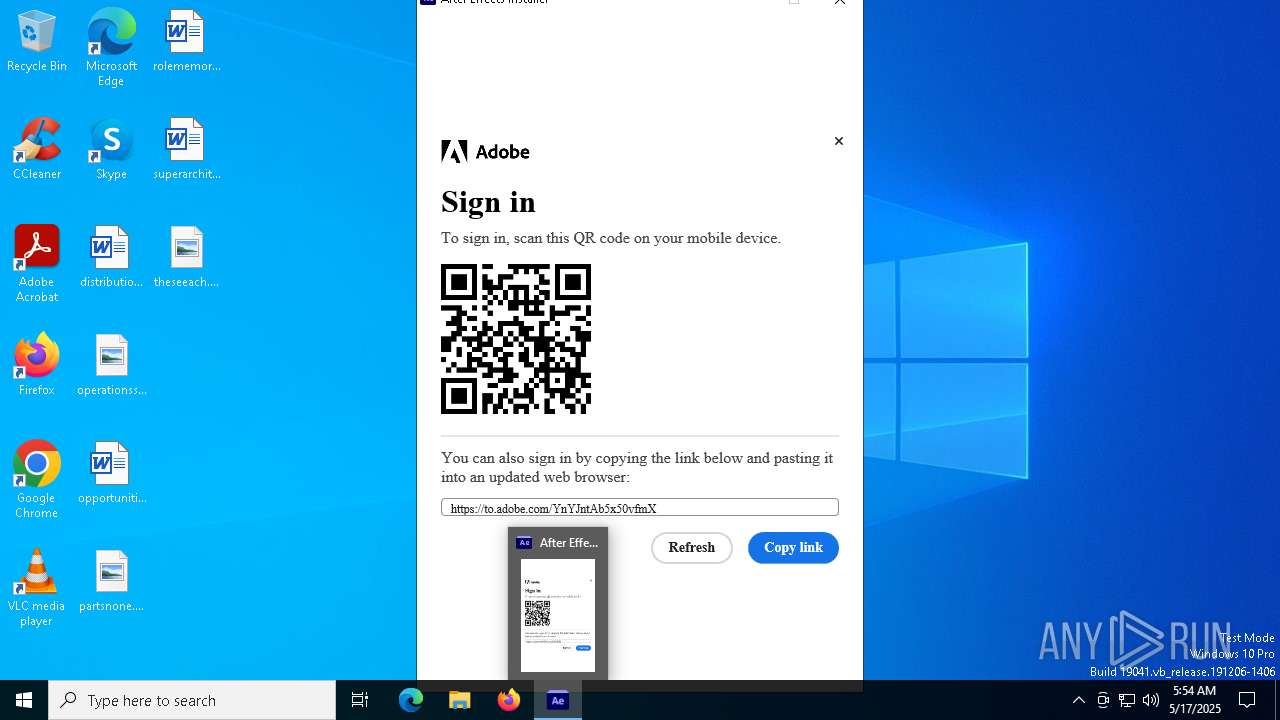Click the Task View taskbar button
The height and width of the screenshot is (720, 1280).
(x=360, y=700)
